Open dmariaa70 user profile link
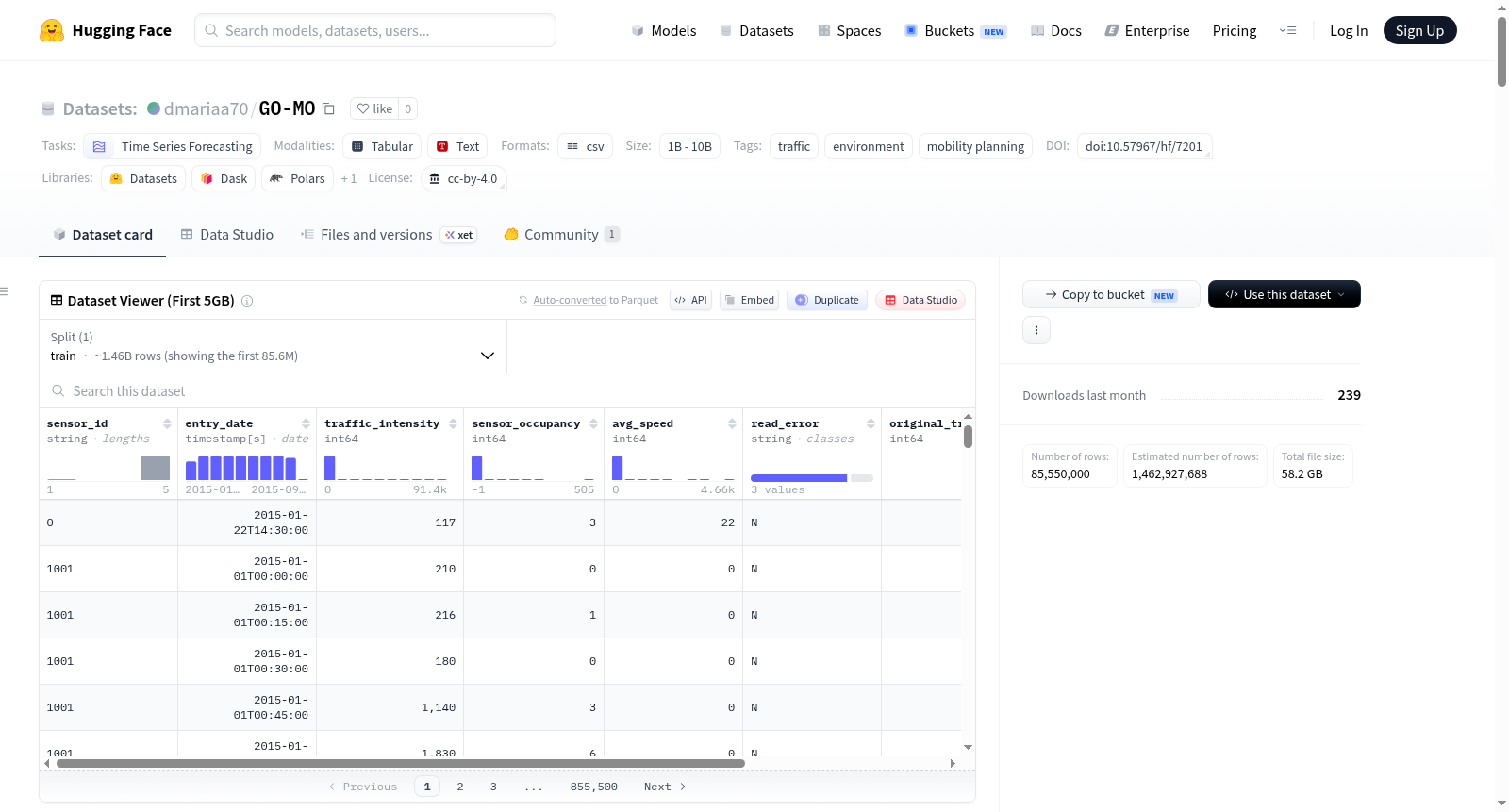Viewport: 1509px width, 812px height. tap(206, 108)
